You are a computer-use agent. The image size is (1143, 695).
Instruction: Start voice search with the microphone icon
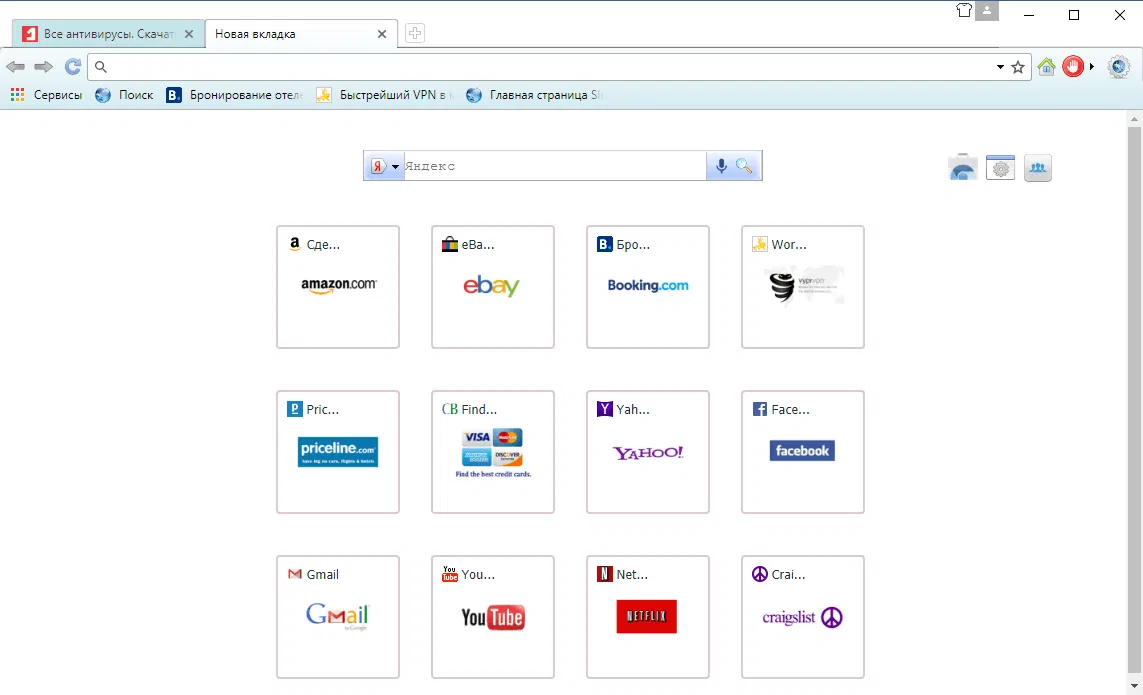(721, 166)
